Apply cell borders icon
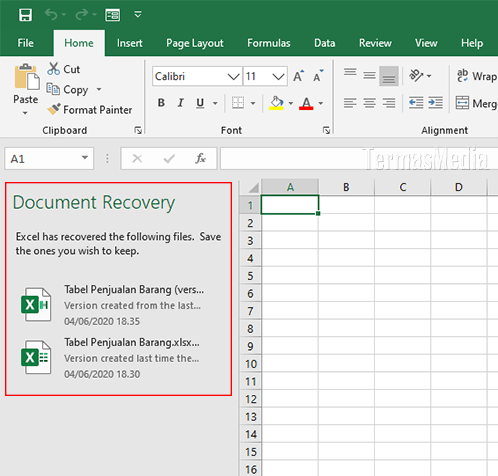This screenshot has width=498, height=476. click(238, 103)
